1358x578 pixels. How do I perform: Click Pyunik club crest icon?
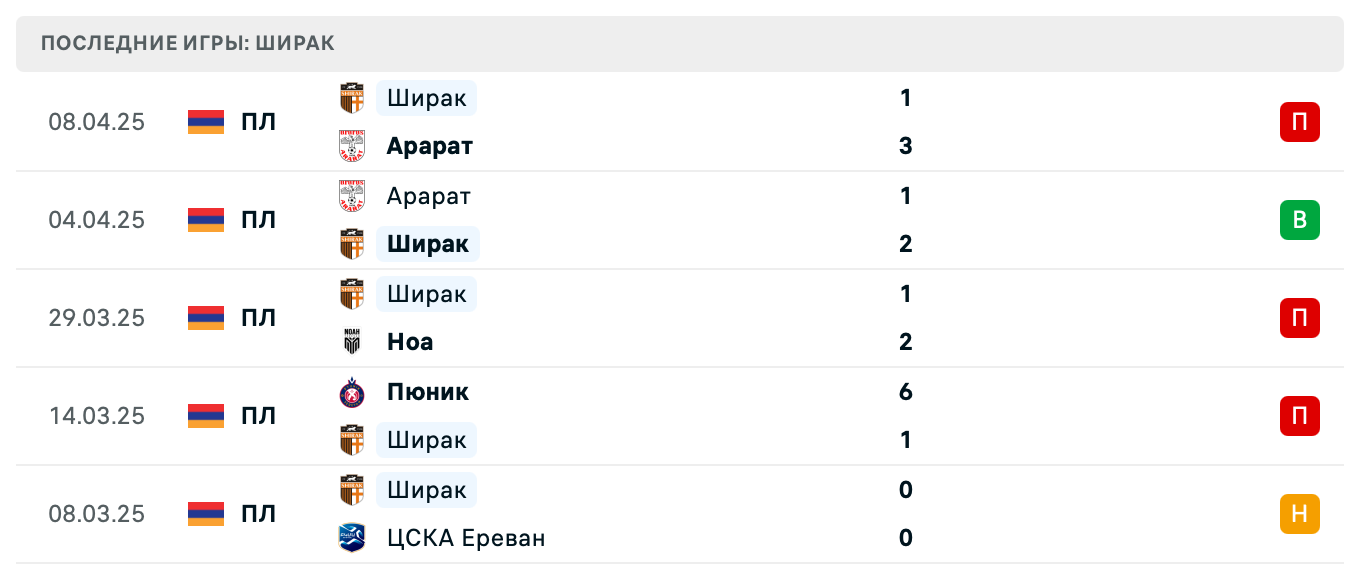[352, 392]
